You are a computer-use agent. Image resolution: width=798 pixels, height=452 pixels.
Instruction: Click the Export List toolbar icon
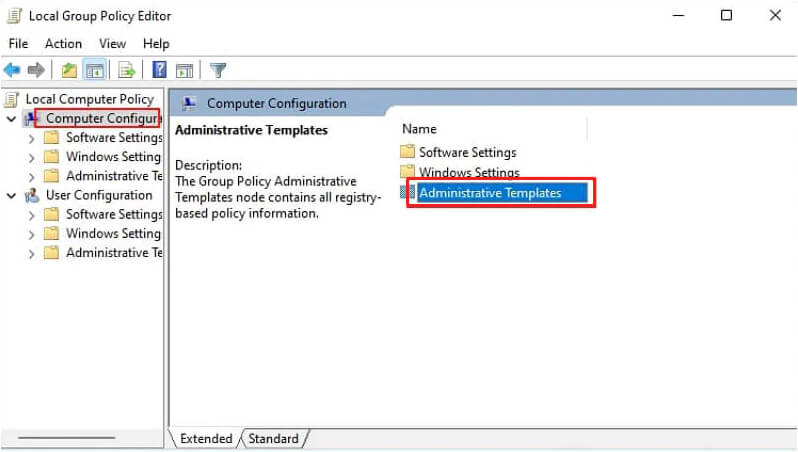pyautogui.click(x=126, y=70)
